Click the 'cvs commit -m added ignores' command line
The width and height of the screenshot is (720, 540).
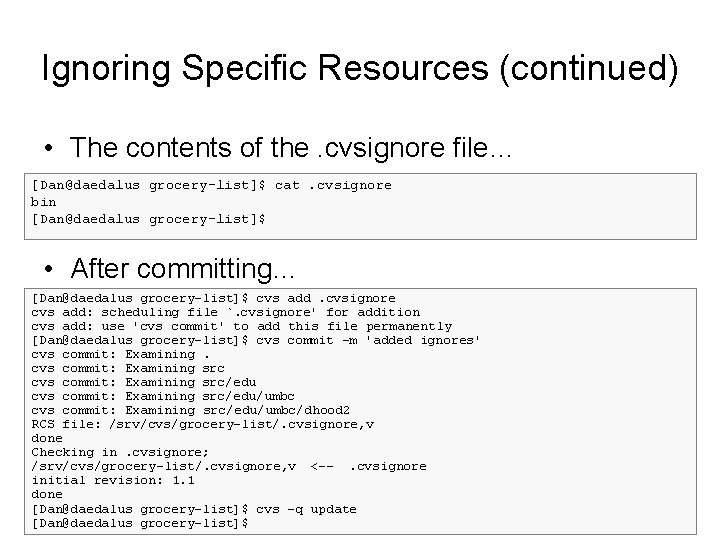256,340
